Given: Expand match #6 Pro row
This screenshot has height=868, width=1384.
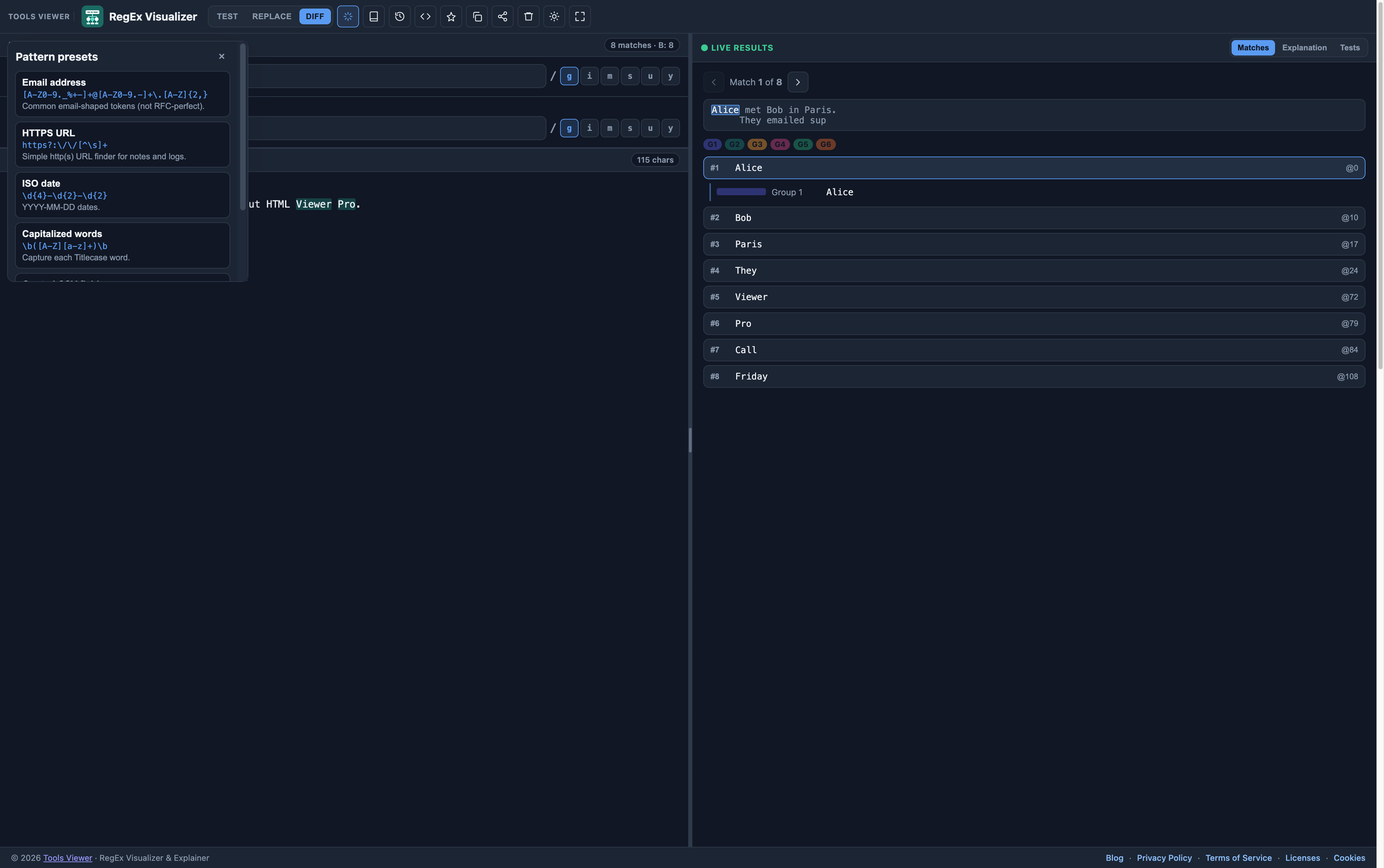Looking at the screenshot, I should click(x=1034, y=324).
